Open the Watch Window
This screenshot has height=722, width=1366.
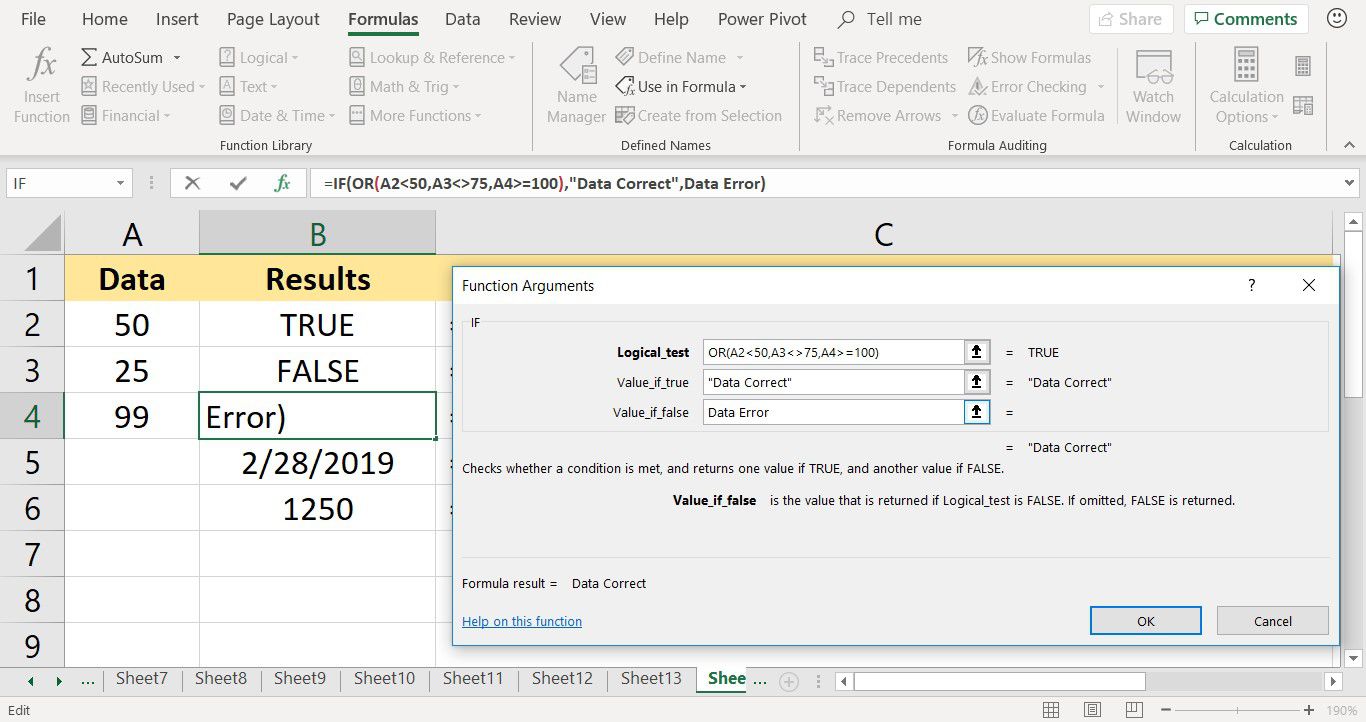click(x=1153, y=88)
